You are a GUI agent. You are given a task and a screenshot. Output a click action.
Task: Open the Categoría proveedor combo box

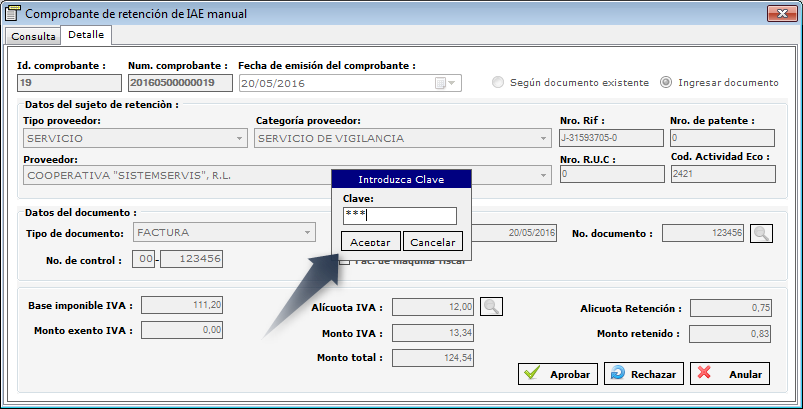pos(543,138)
